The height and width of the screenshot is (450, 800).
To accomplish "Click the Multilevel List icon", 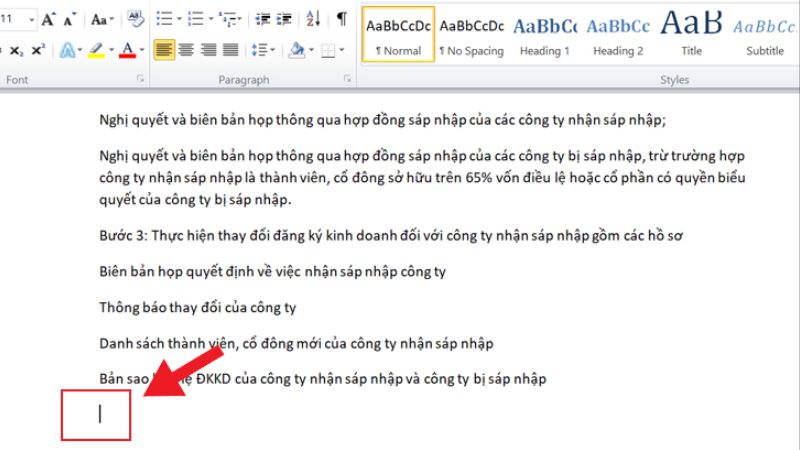I will point(227,19).
